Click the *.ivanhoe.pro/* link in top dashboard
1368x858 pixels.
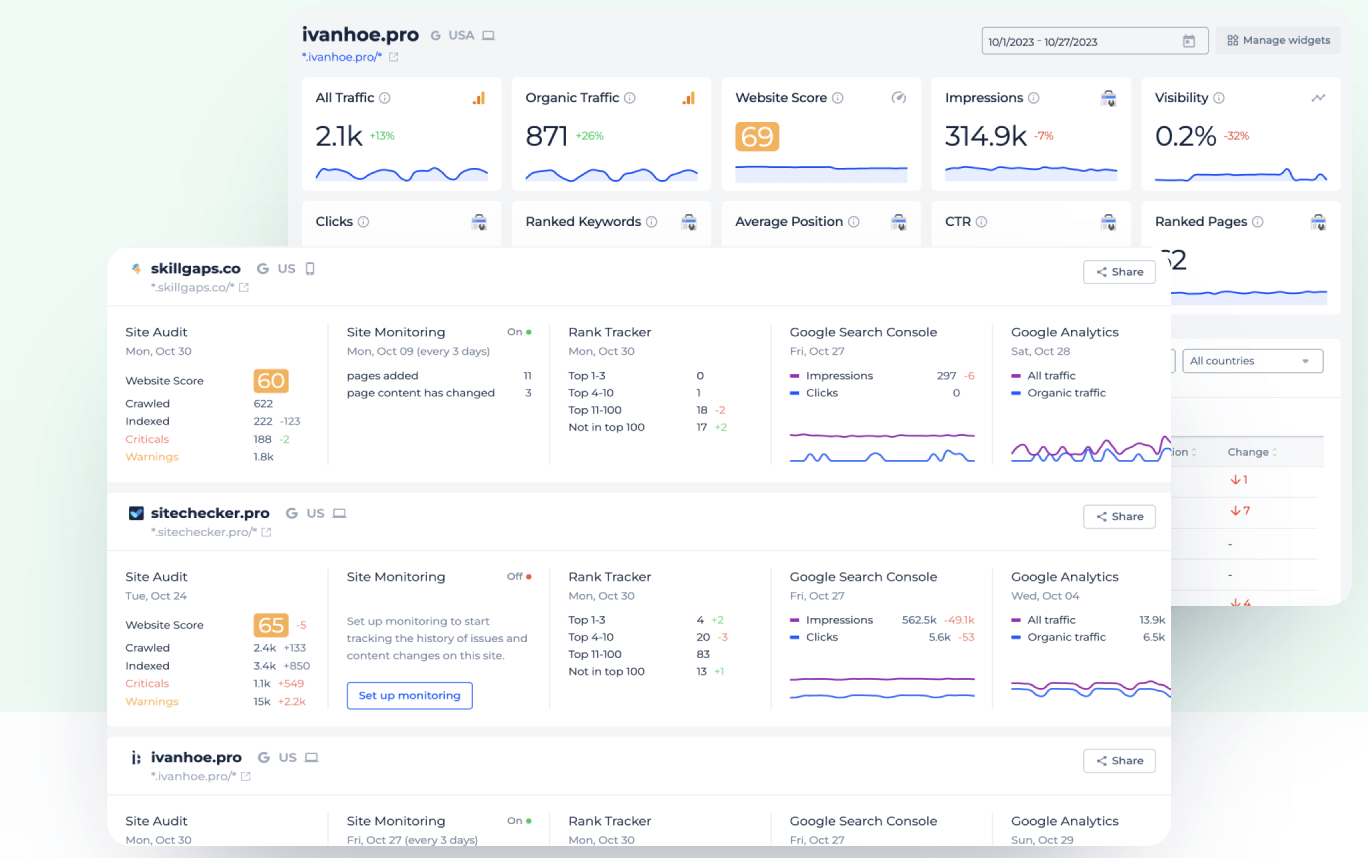coord(342,58)
